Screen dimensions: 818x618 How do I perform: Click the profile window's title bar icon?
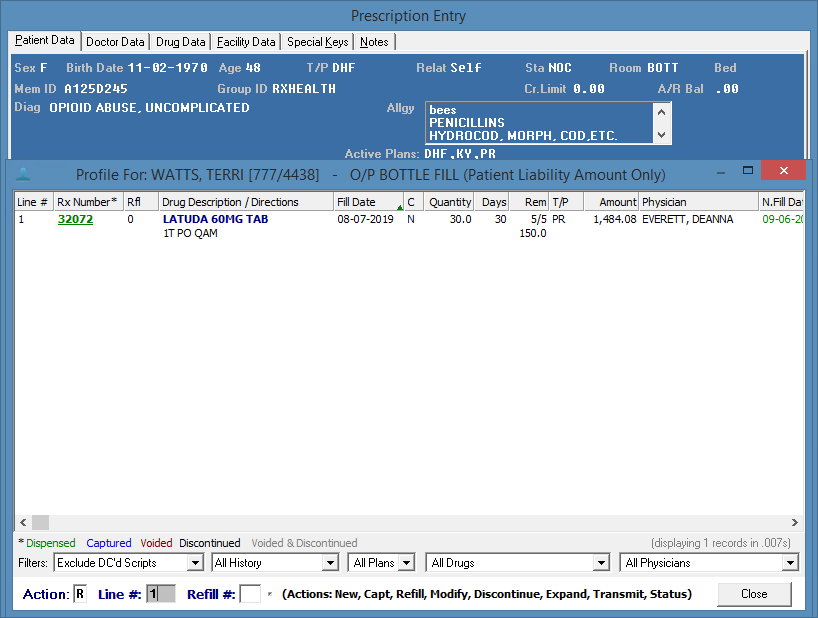tap(24, 174)
